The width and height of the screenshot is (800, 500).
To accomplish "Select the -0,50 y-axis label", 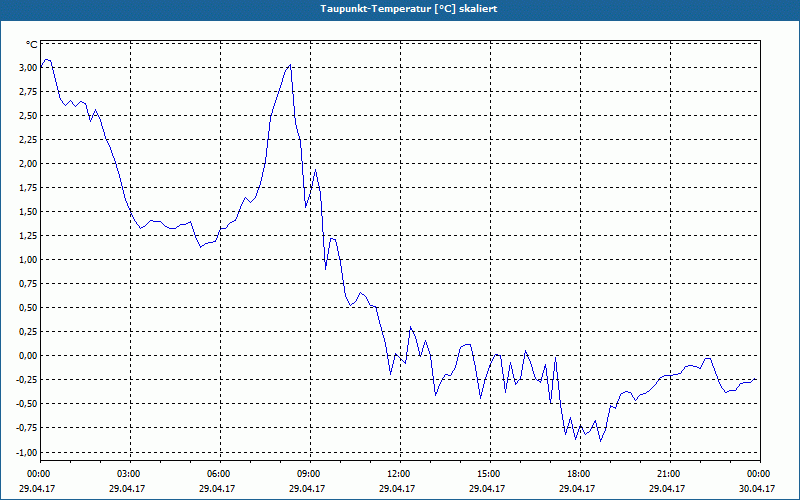I will [27, 403].
